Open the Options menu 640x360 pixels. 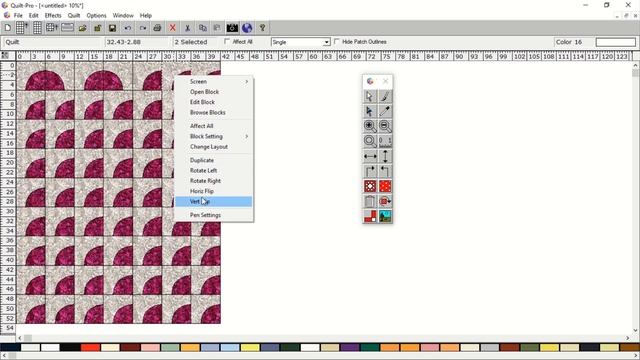click(x=96, y=16)
